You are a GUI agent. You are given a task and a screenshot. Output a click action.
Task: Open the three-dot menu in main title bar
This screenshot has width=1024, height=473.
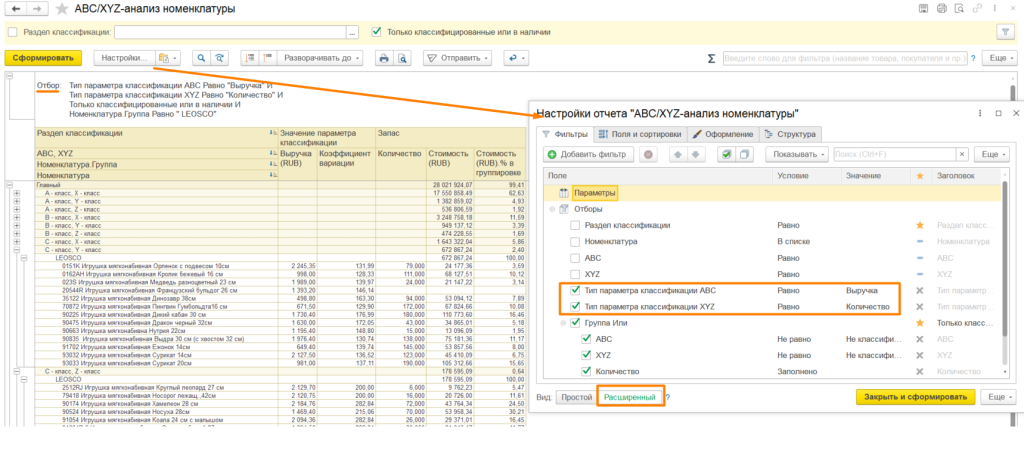tap(993, 9)
